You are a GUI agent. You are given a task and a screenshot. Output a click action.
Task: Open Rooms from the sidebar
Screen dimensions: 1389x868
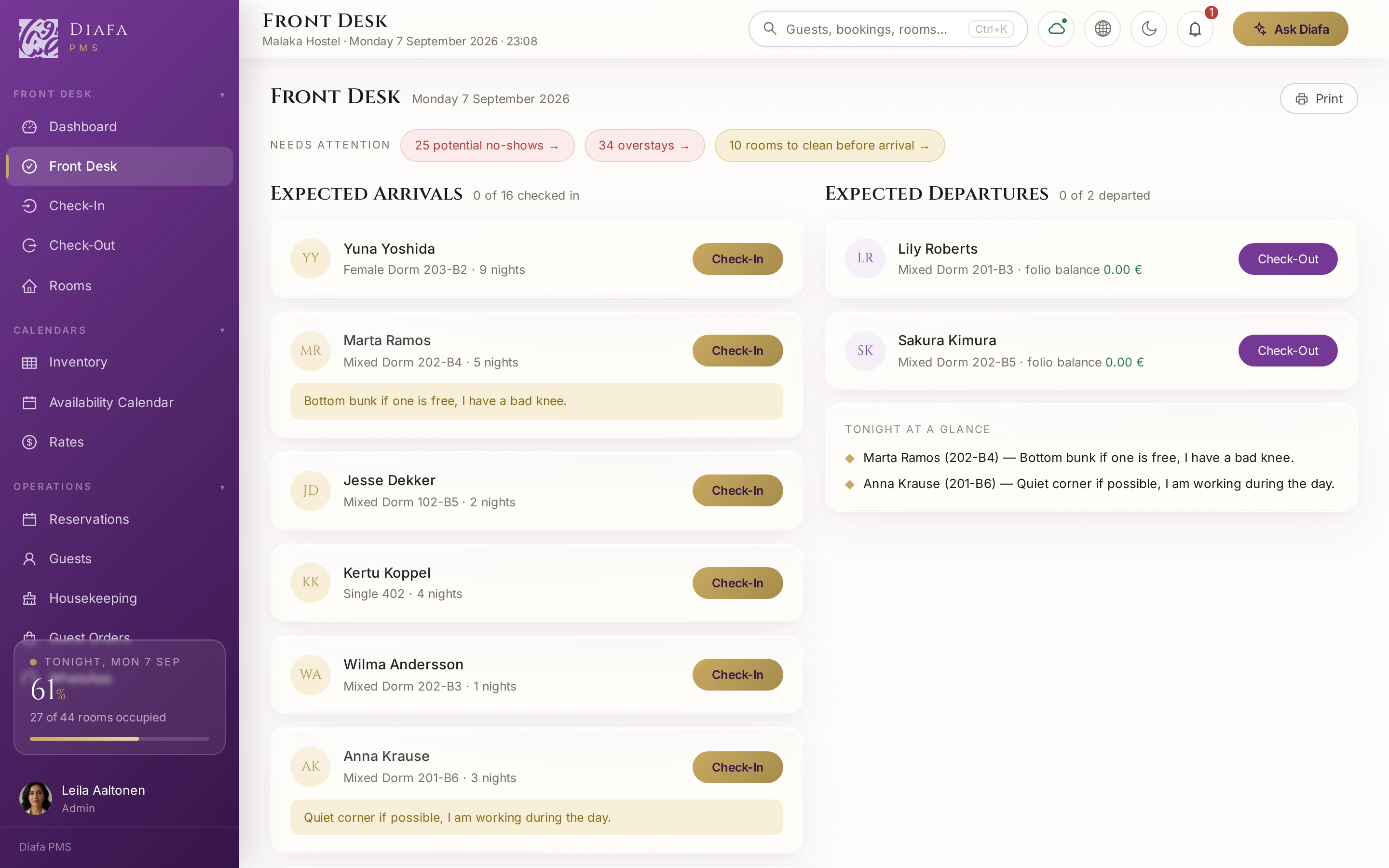pos(120,285)
